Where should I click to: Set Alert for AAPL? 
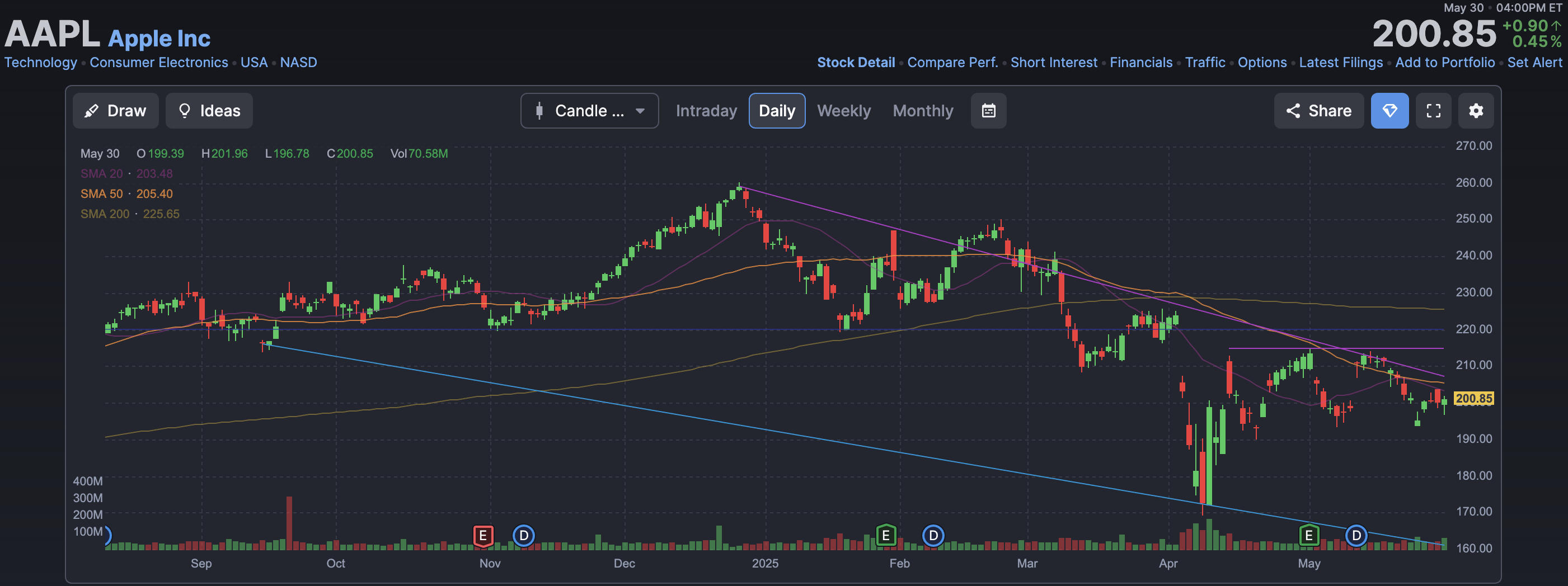tap(1534, 62)
